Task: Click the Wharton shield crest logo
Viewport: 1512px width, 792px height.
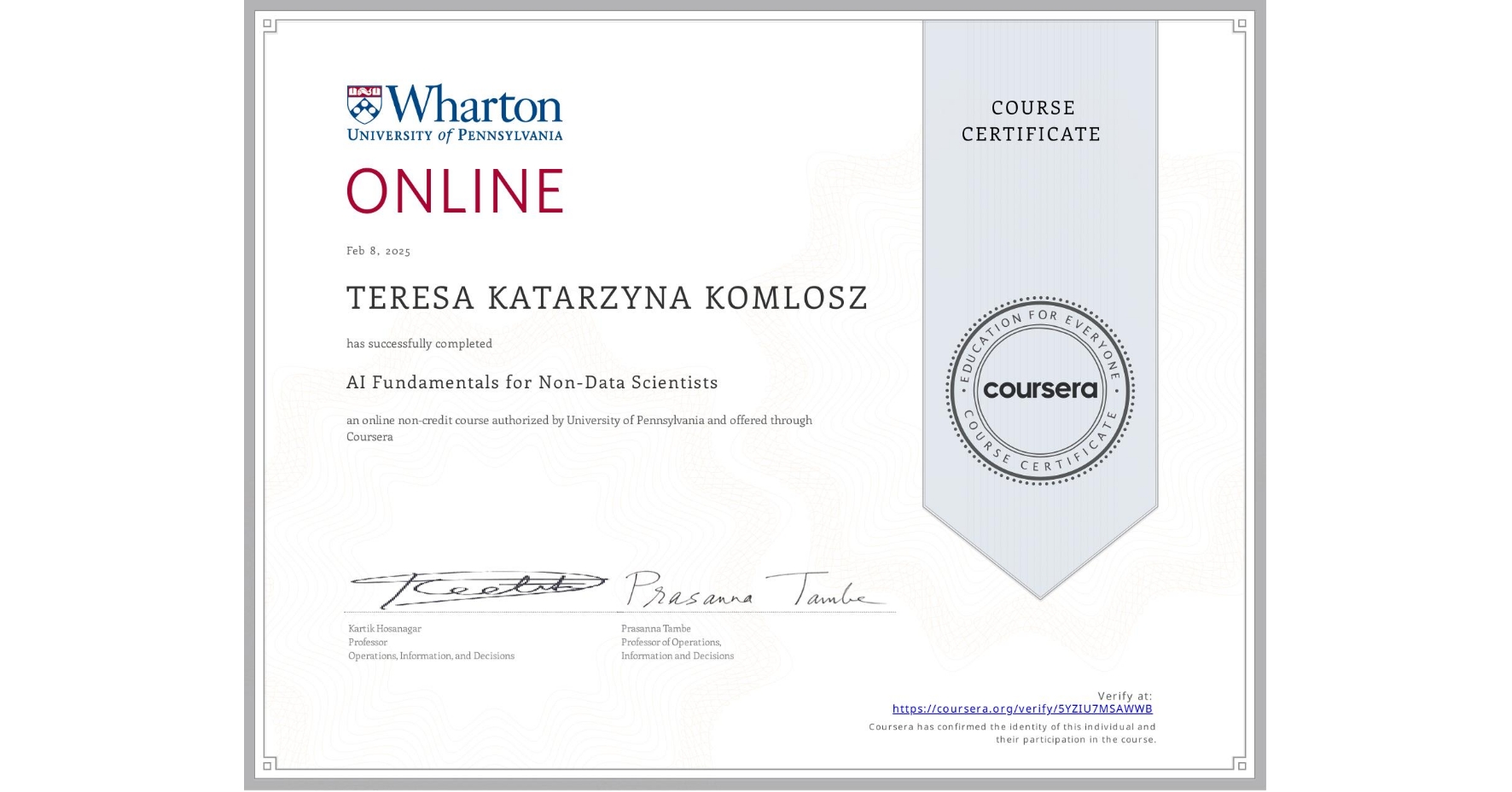Action: point(365,107)
